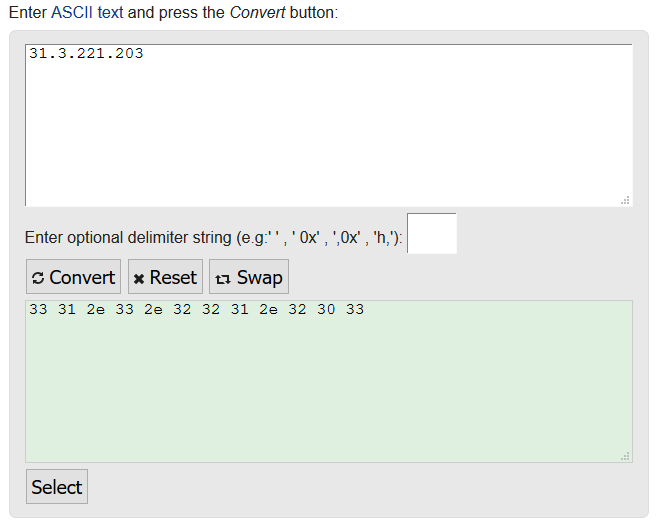Click the X icon on the Reset button
The image size is (659, 528).
[139, 278]
